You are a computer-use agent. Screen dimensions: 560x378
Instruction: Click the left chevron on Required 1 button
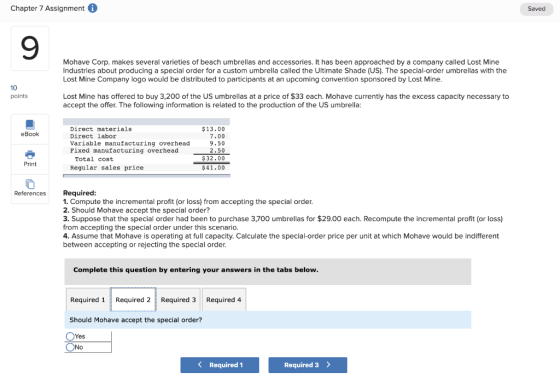tap(200, 364)
